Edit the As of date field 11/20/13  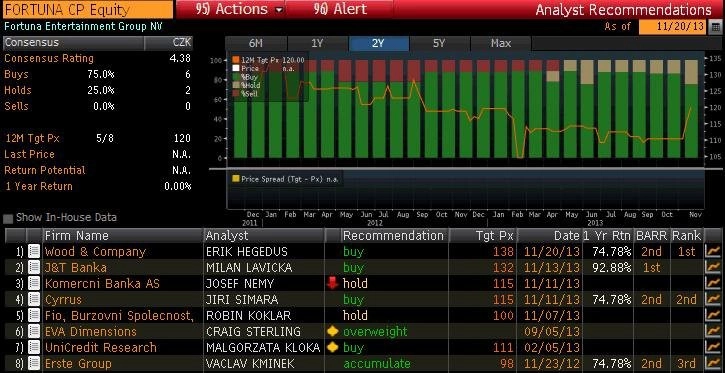tap(673, 26)
